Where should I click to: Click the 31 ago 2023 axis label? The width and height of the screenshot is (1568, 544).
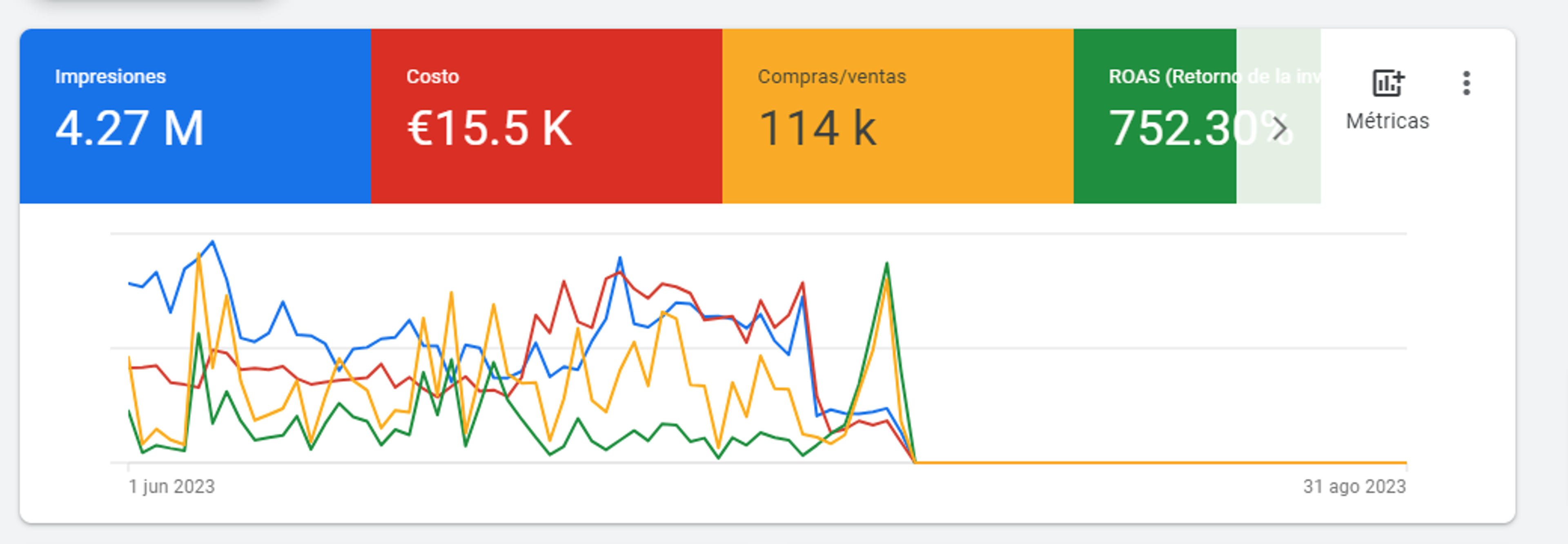(x=1354, y=487)
